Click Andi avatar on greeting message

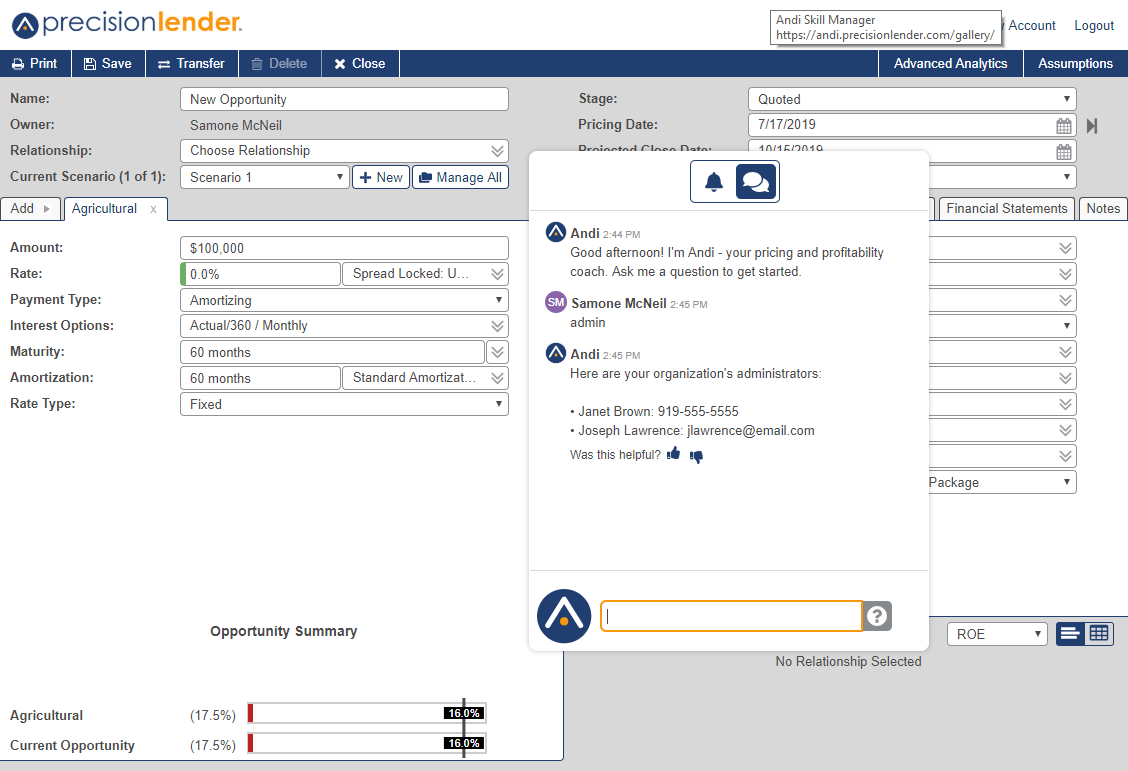click(x=556, y=232)
